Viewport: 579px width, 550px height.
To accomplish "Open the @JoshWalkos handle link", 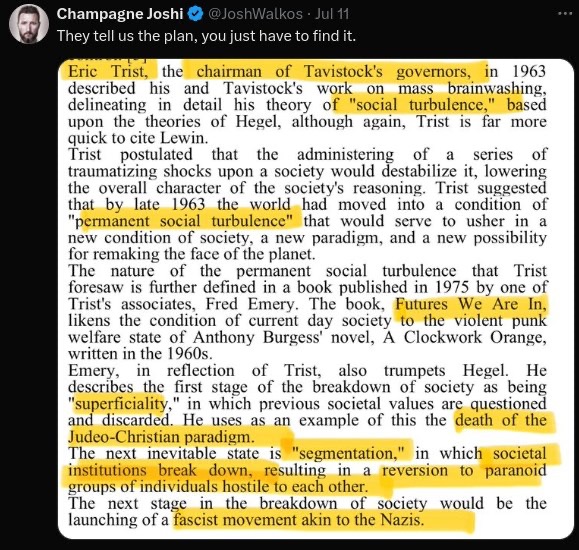I will [255, 14].
